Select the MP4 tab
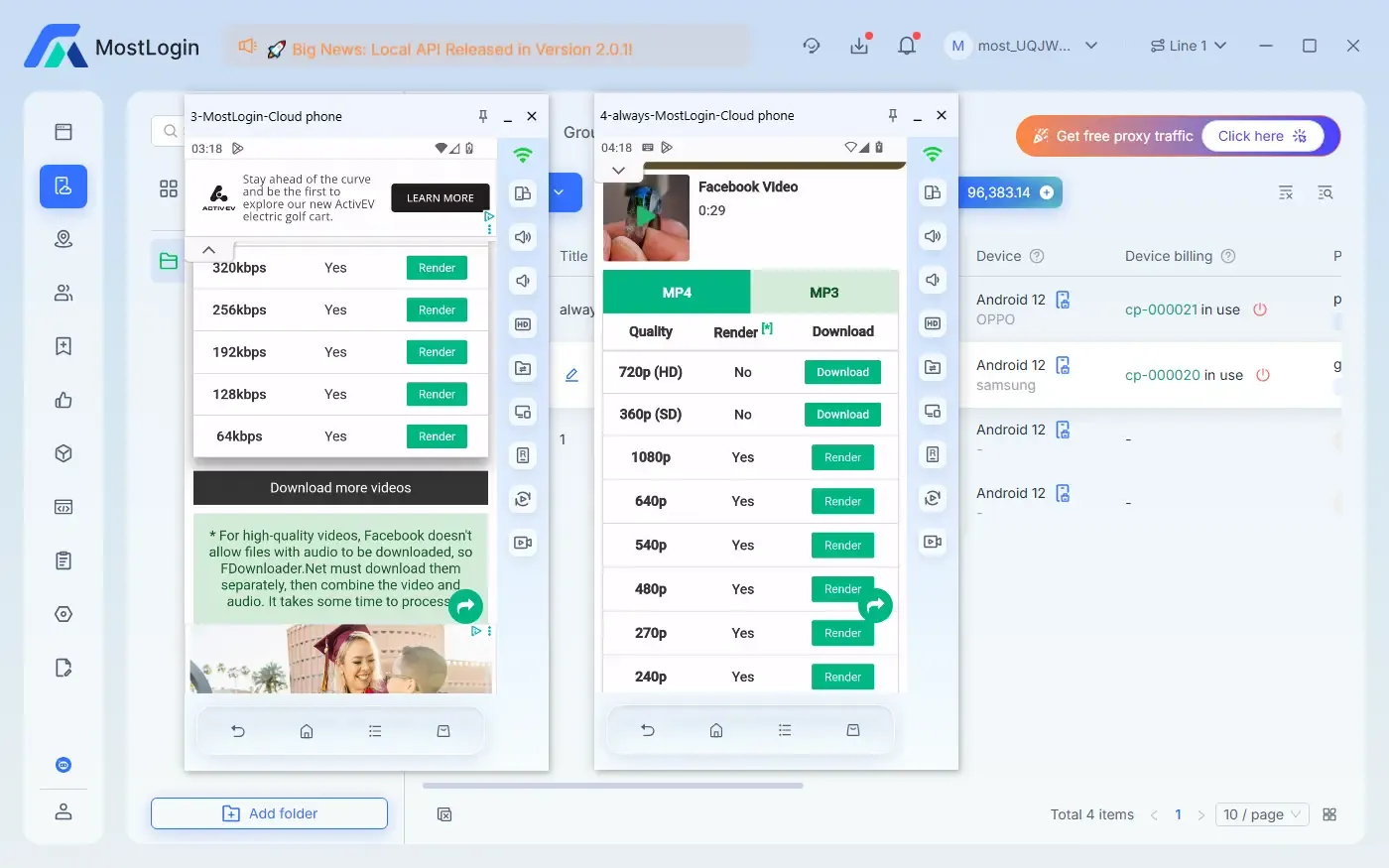 677,293
